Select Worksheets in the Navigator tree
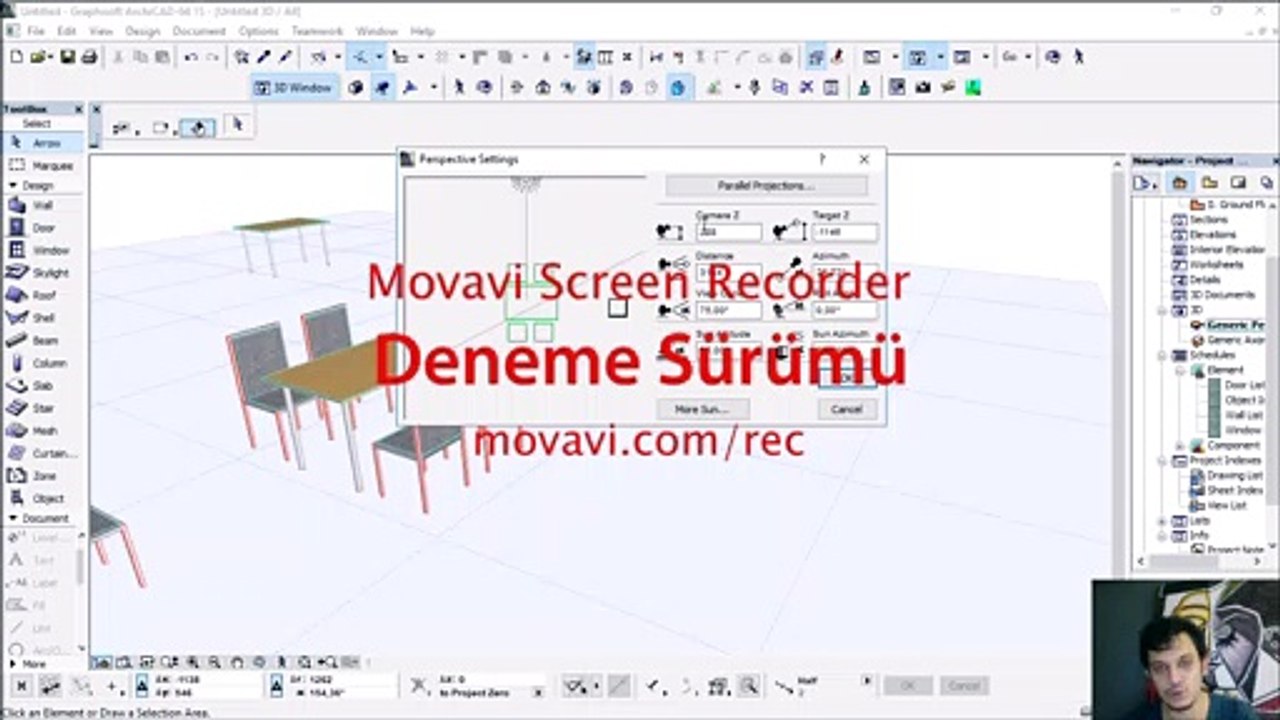This screenshot has width=1280, height=720. click(1216, 265)
